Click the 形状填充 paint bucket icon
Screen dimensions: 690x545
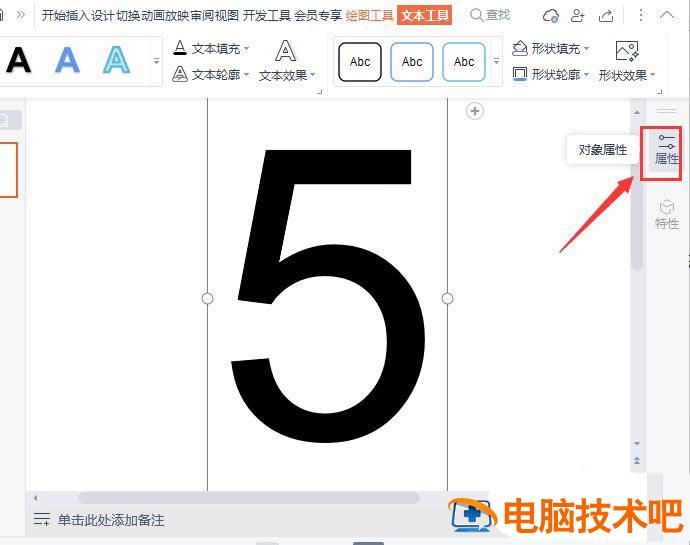coord(520,48)
